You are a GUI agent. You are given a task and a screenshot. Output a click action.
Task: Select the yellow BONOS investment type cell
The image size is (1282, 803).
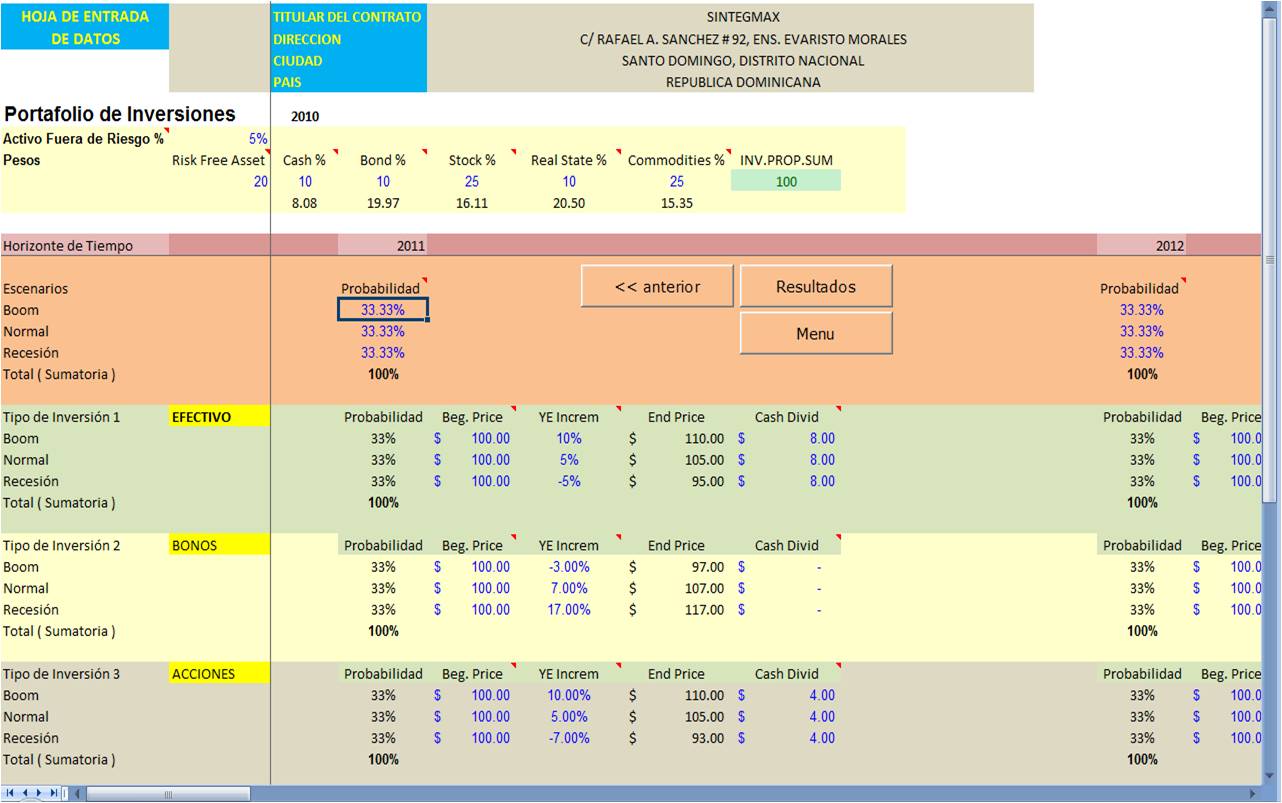220,545
